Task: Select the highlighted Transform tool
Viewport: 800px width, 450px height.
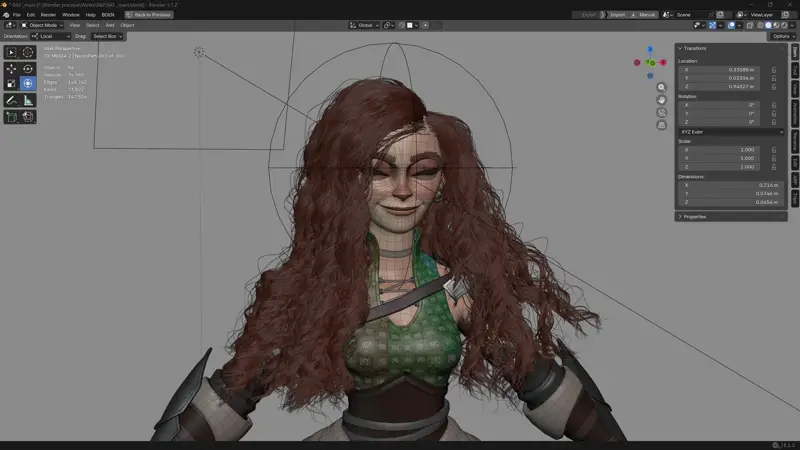Action: click(x=28, y=84)
